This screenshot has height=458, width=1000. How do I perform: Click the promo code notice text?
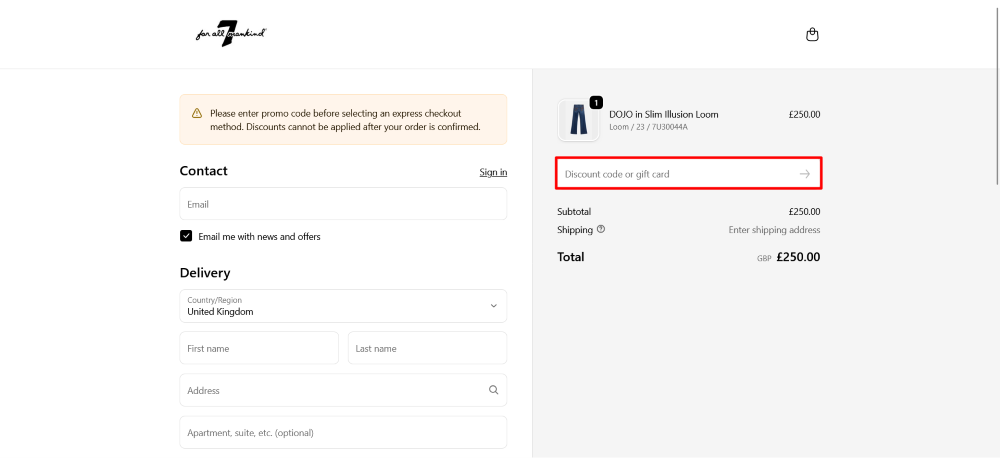[x=345, y=120]
